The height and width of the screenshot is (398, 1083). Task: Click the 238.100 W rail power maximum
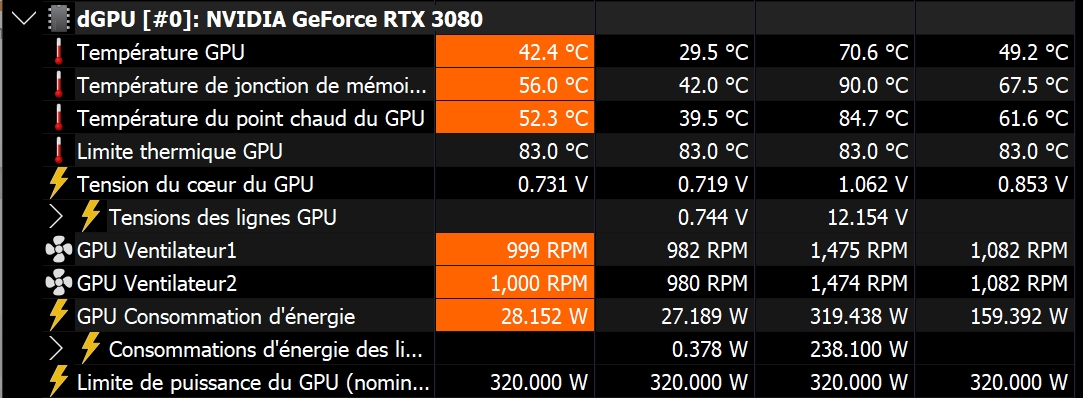[x=860, y=350]
